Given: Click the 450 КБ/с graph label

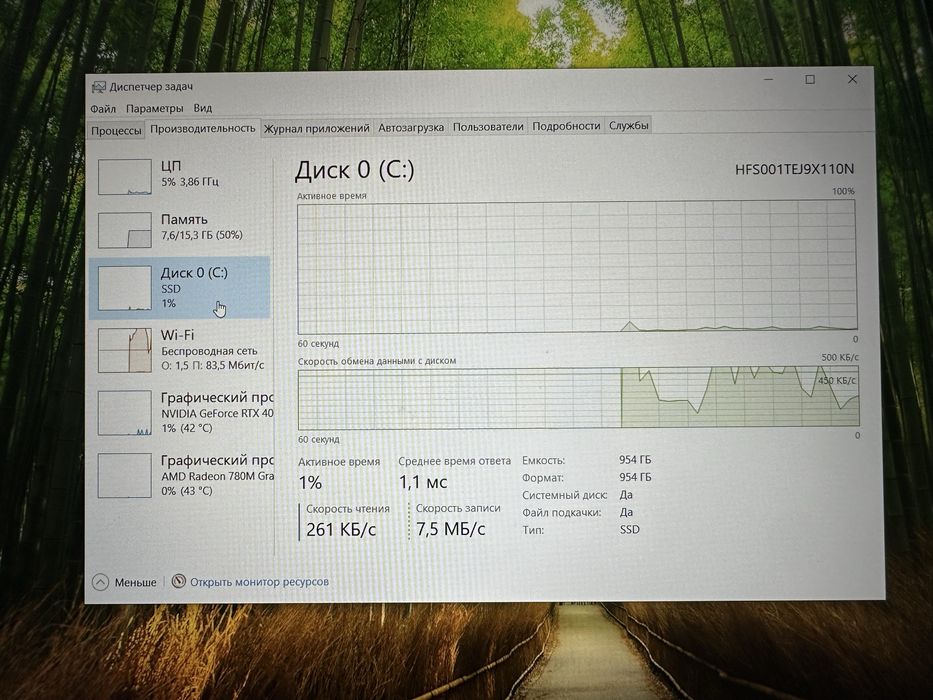Looking at the screenshot, I should pyautogui.click(x=837, y=380).
